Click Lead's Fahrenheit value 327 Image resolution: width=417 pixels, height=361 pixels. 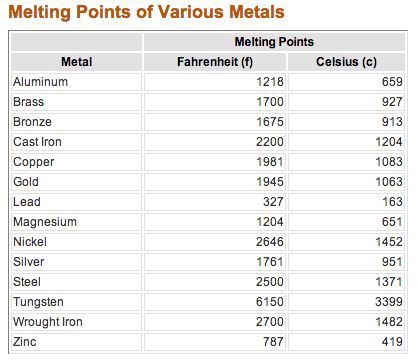[273, 202]
